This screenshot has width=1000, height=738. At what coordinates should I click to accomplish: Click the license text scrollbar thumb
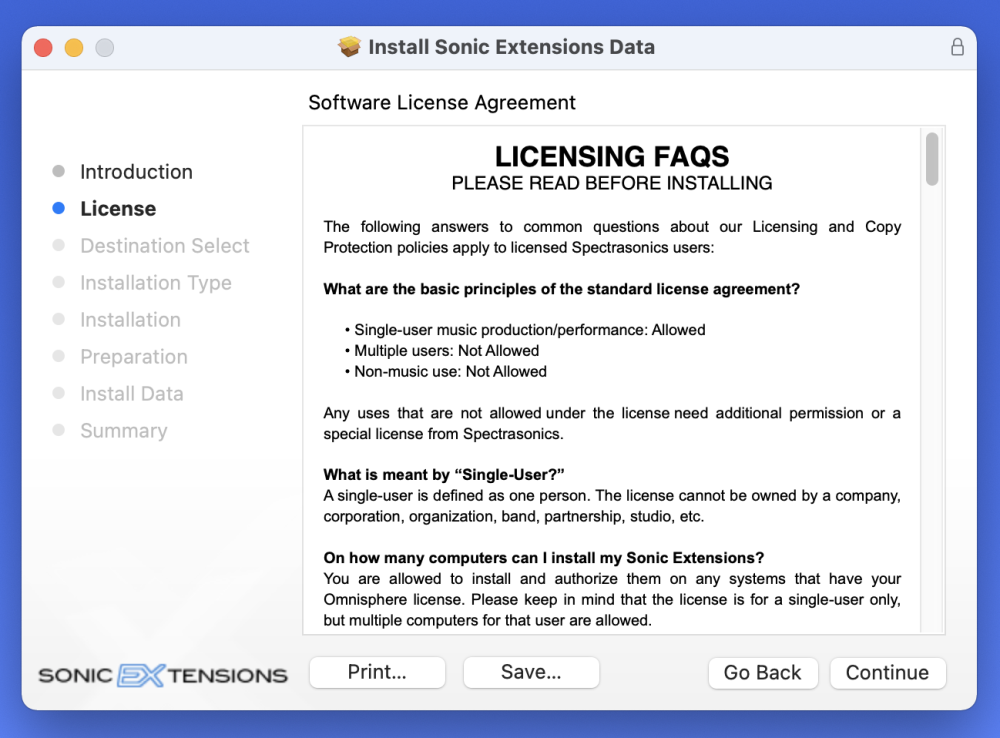(932, 159)
